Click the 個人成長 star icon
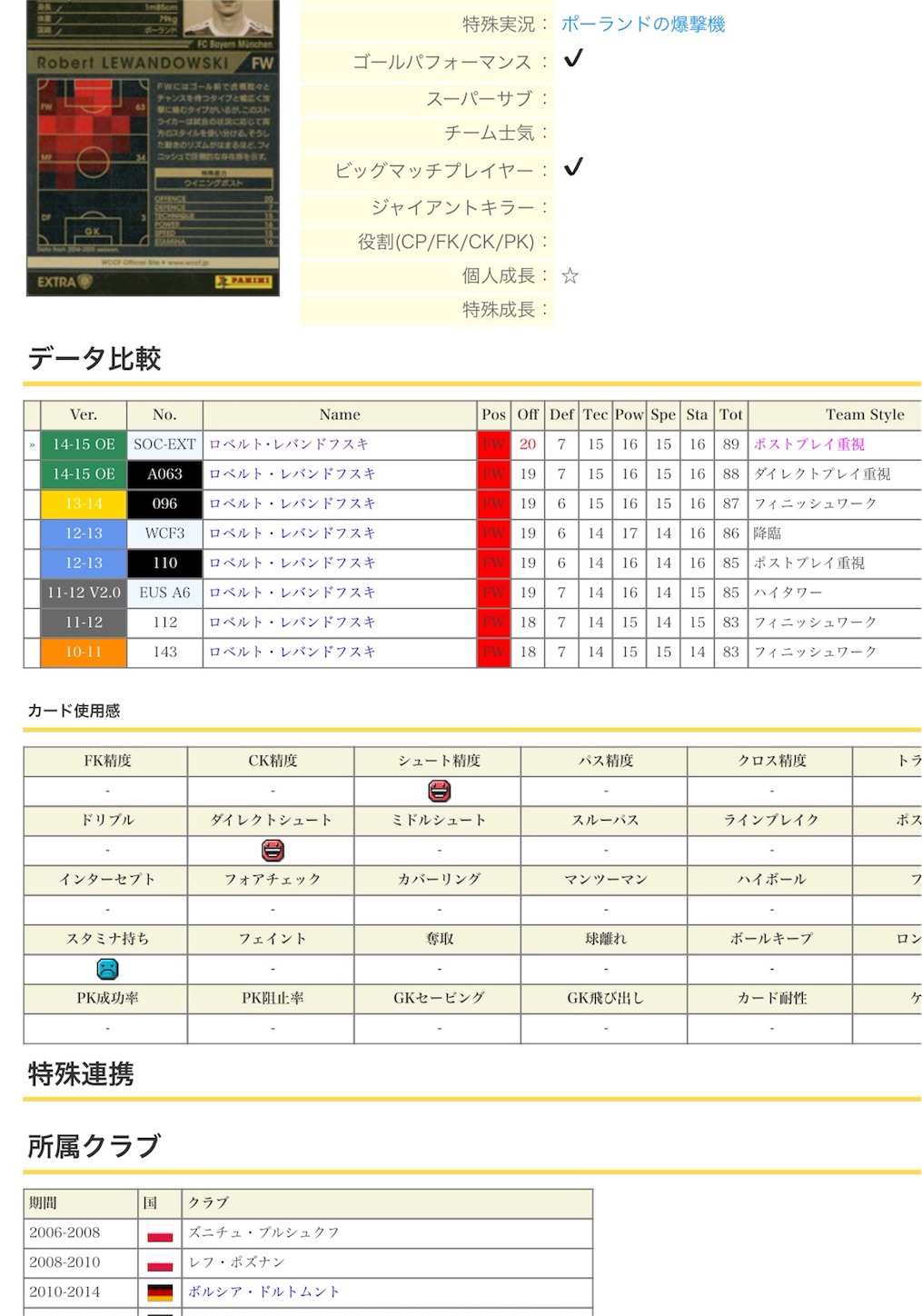The width and height of the screenshot is (922, 1316). (570, 276)
